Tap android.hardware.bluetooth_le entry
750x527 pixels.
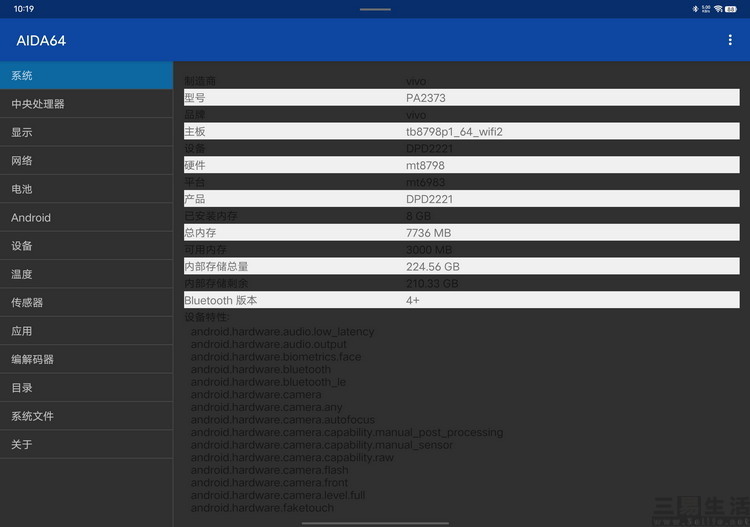[268, 382]
